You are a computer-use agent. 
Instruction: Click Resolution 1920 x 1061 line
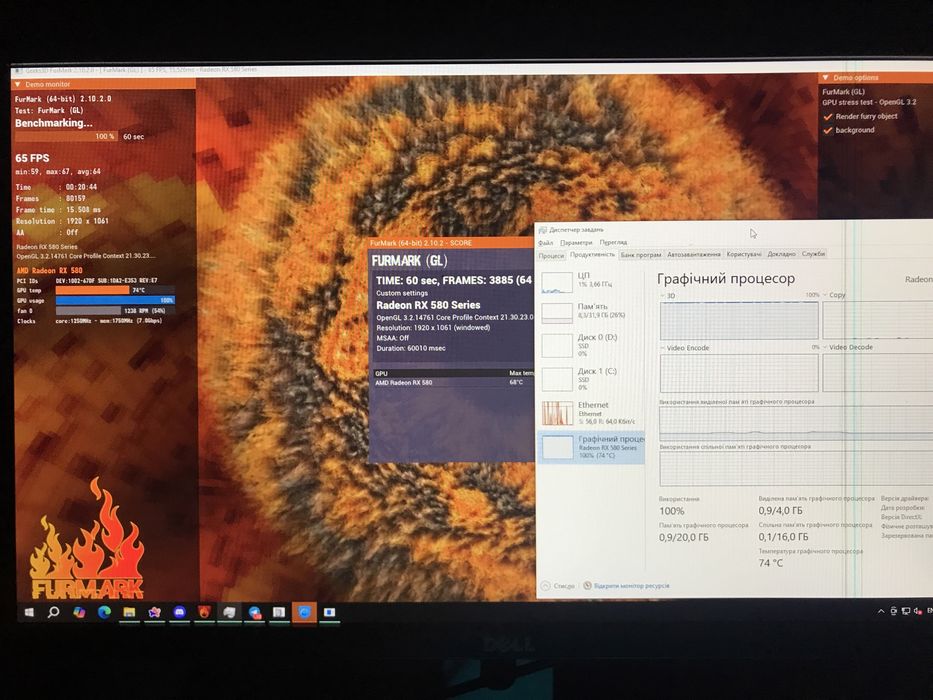tap(62, 221)
